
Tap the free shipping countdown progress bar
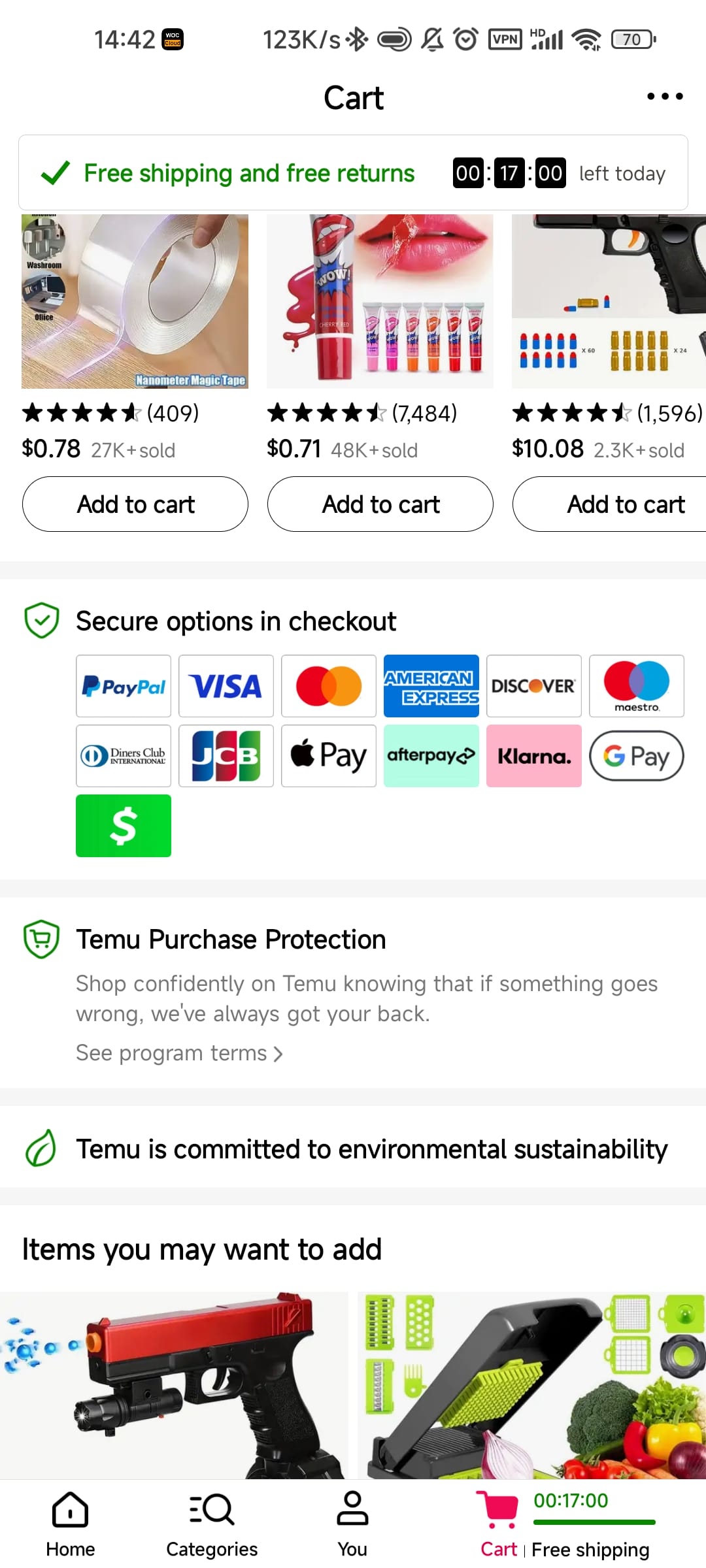tap(594, 1522)
